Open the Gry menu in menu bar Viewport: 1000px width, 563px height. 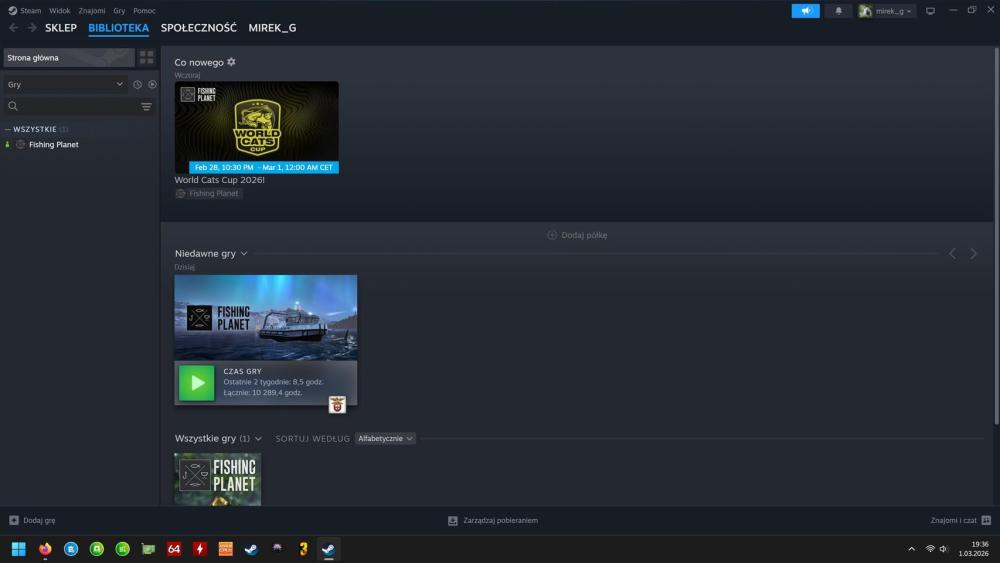point(119,11)
